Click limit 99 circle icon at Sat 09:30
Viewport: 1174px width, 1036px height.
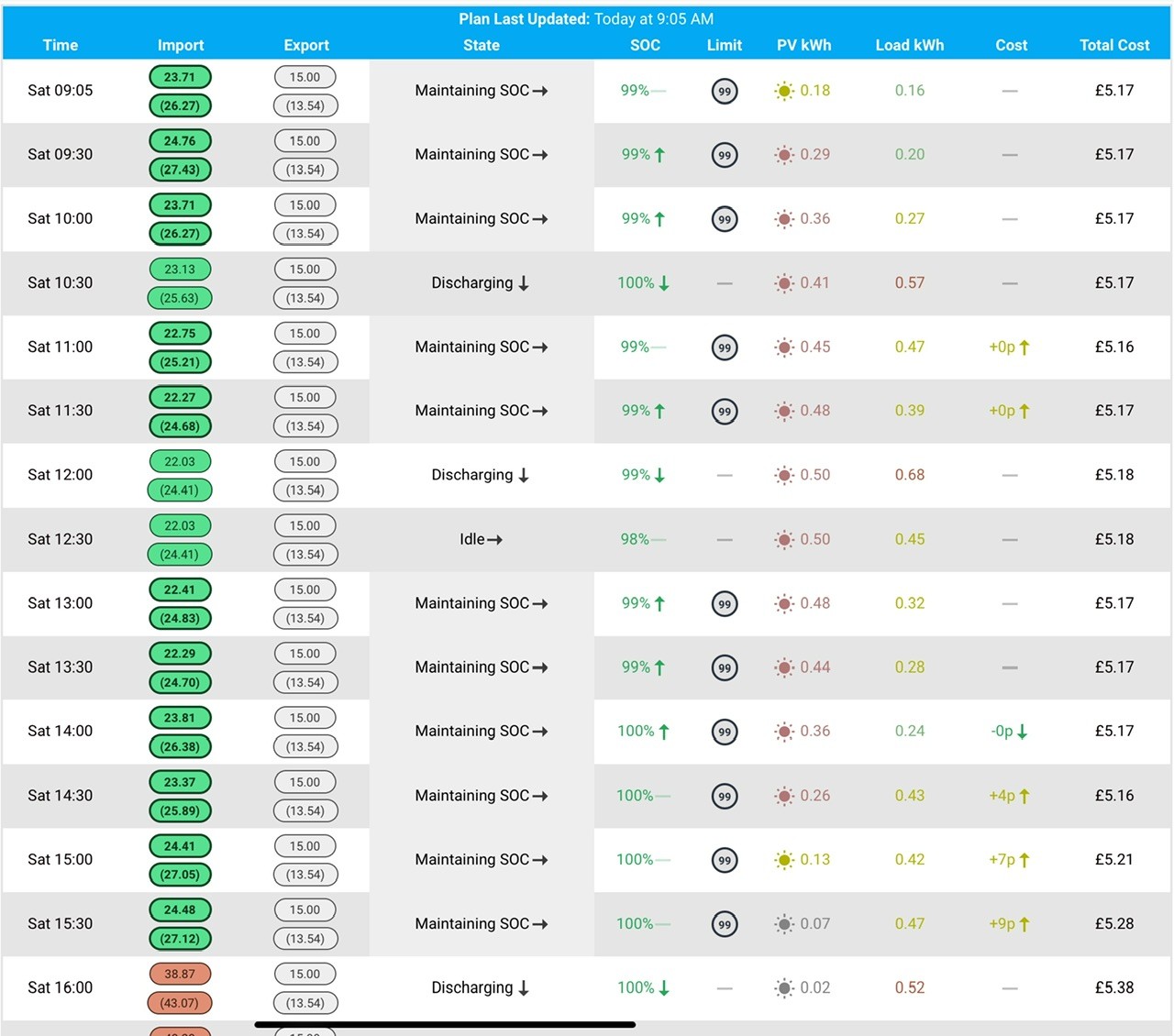pyautogui.click(x=725, y=155)
